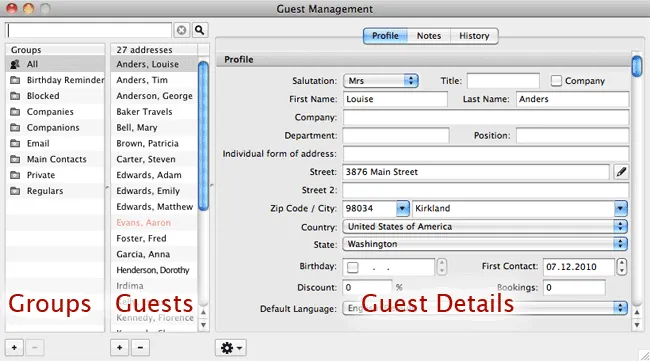
Task: Click the profile panel scroll down arrow
Action: tap(637, 325)
